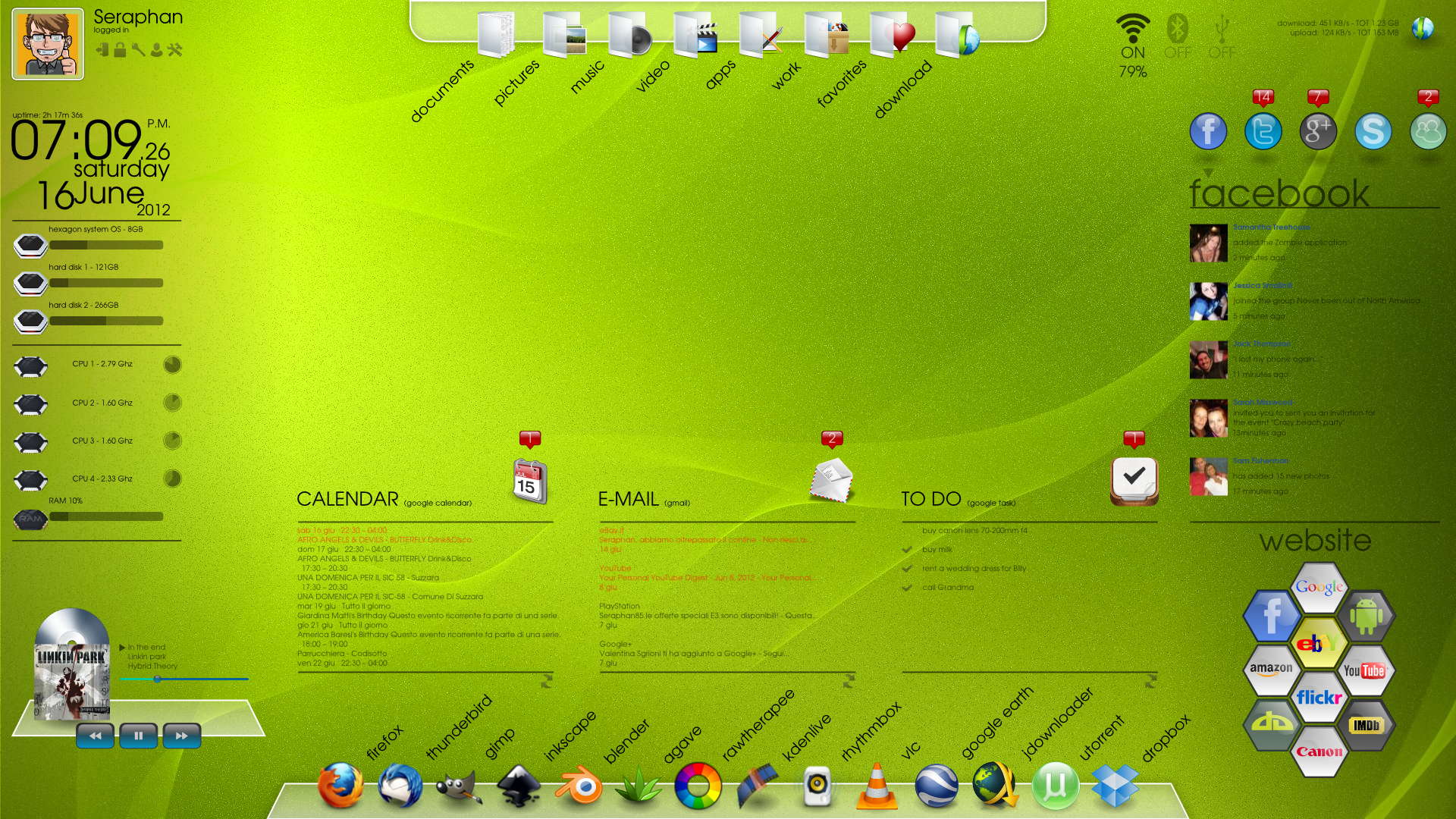
Task: Open the wrench and hammer tools icon
Action: point(174,50)
